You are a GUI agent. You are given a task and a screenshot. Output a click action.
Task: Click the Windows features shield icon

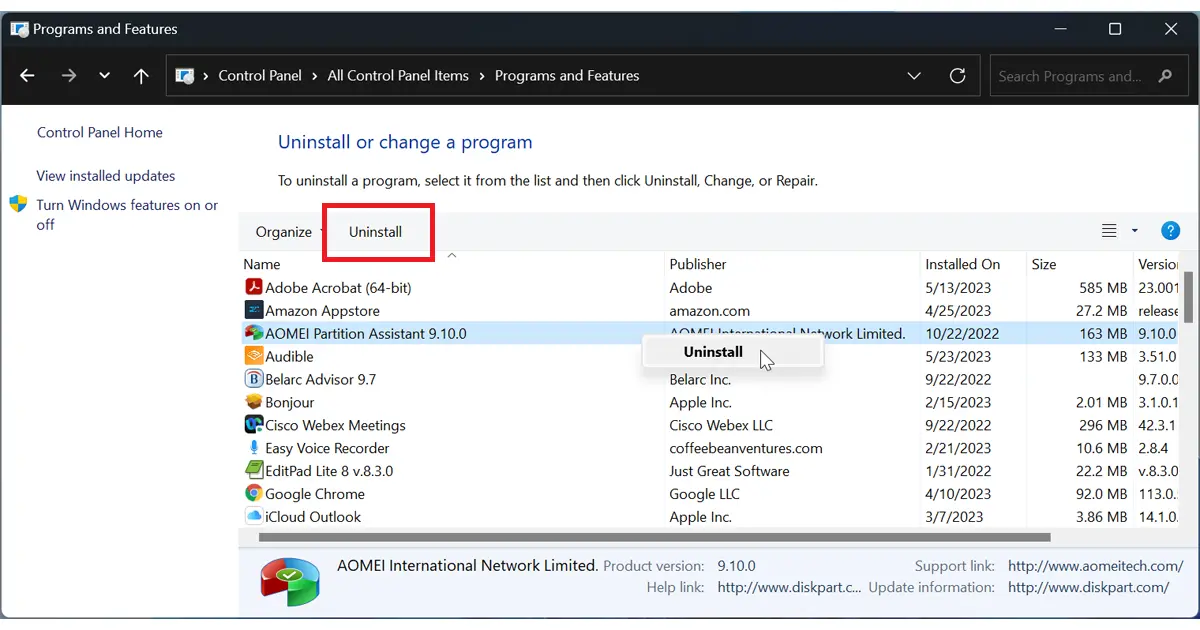(x=18, y=204)
